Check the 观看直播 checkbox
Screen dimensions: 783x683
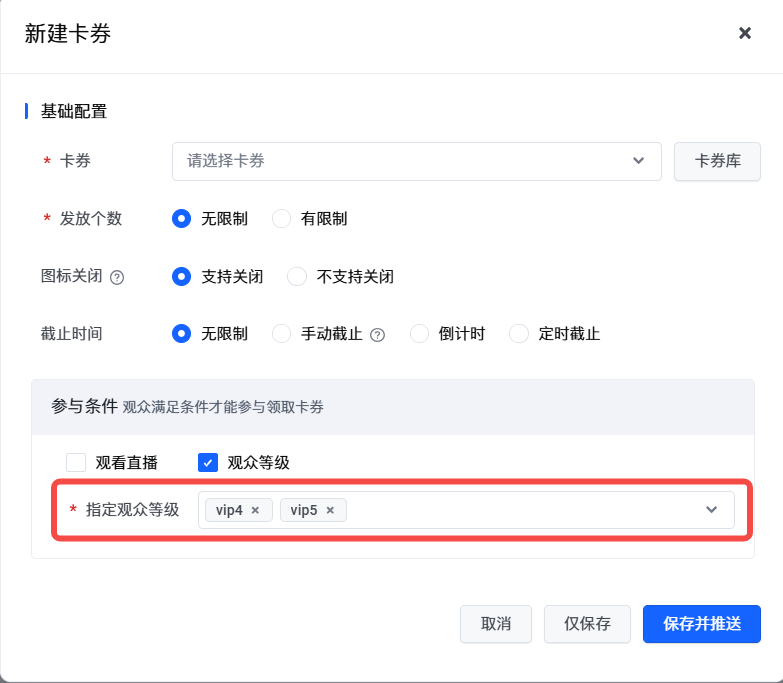(x=76, y=462)
